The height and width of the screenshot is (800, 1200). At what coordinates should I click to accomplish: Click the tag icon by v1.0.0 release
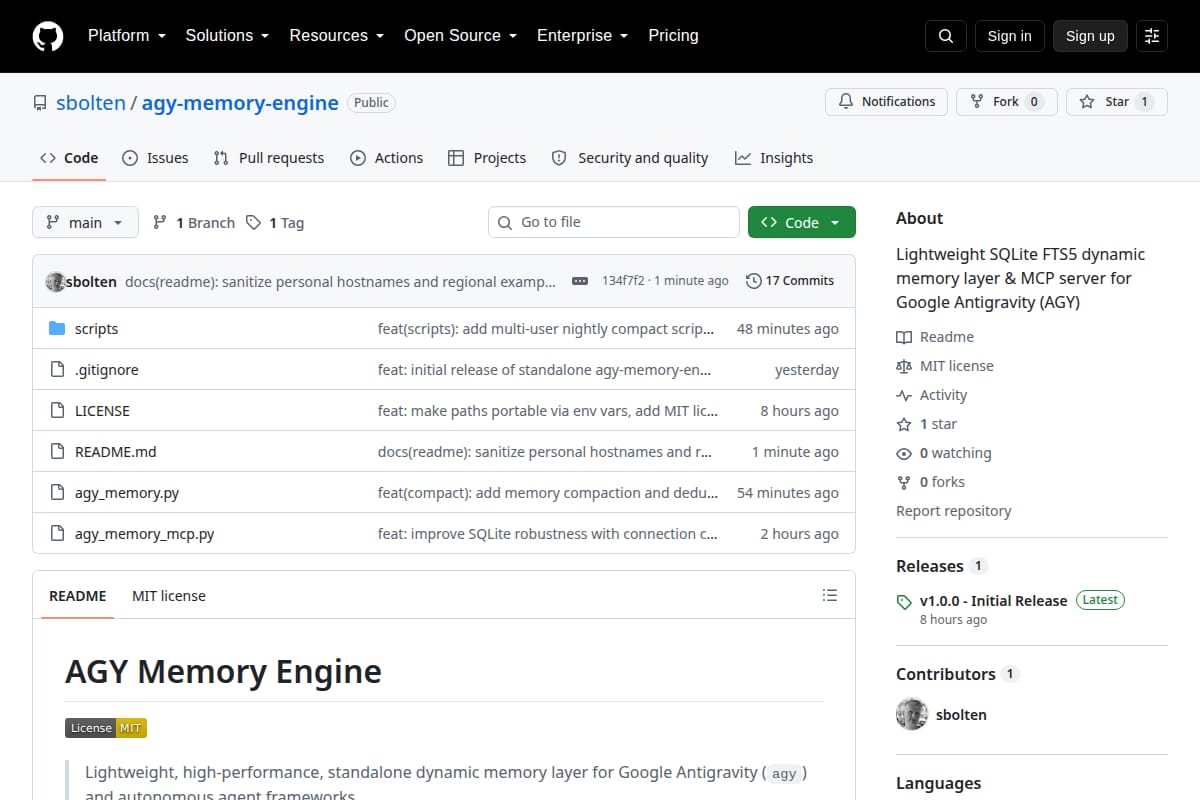pyautogui.click(x=904, y=602)
